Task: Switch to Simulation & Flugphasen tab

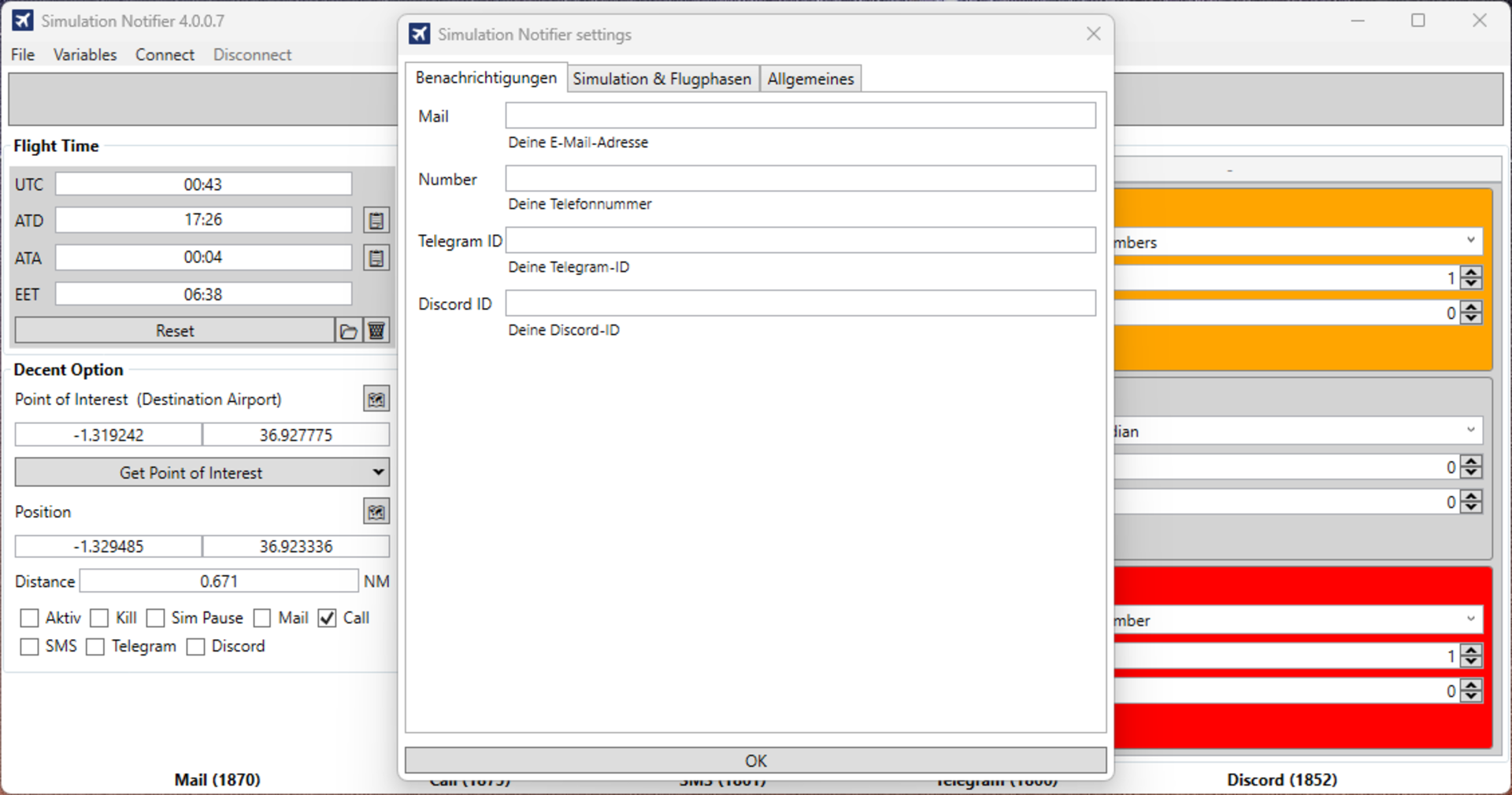Action: 661,79
